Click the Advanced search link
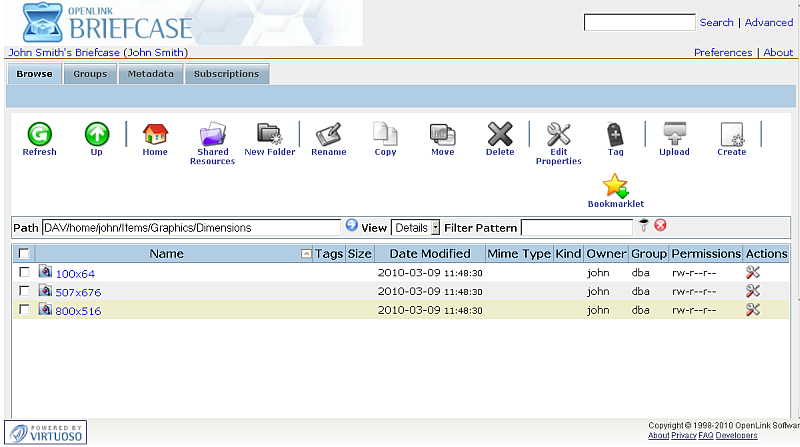 [768, 23]
